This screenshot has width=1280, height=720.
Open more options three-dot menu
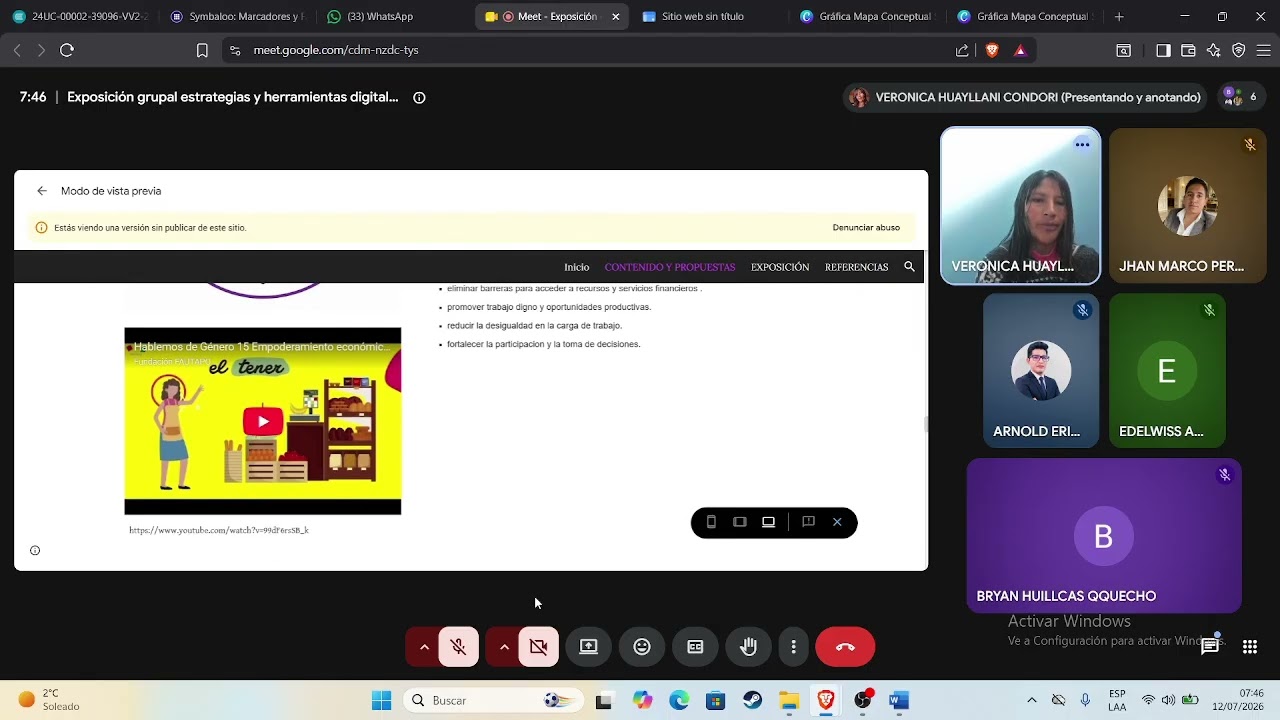[793, 647]
